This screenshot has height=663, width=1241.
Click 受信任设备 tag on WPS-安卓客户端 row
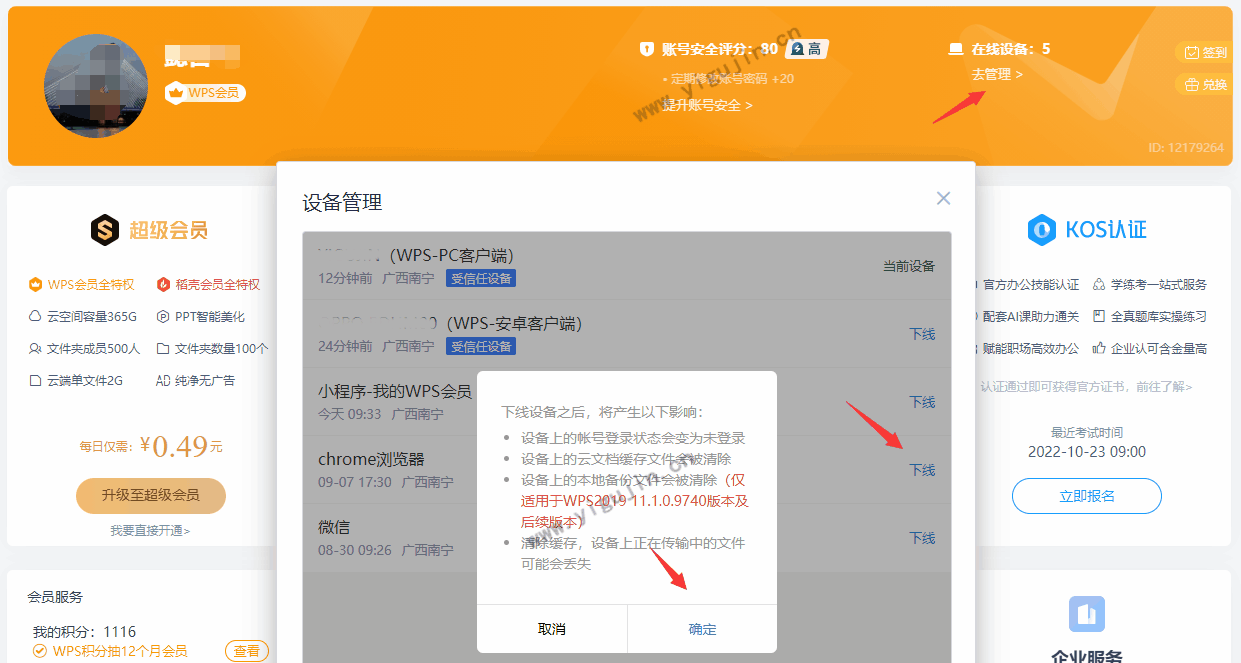(481, 347)
